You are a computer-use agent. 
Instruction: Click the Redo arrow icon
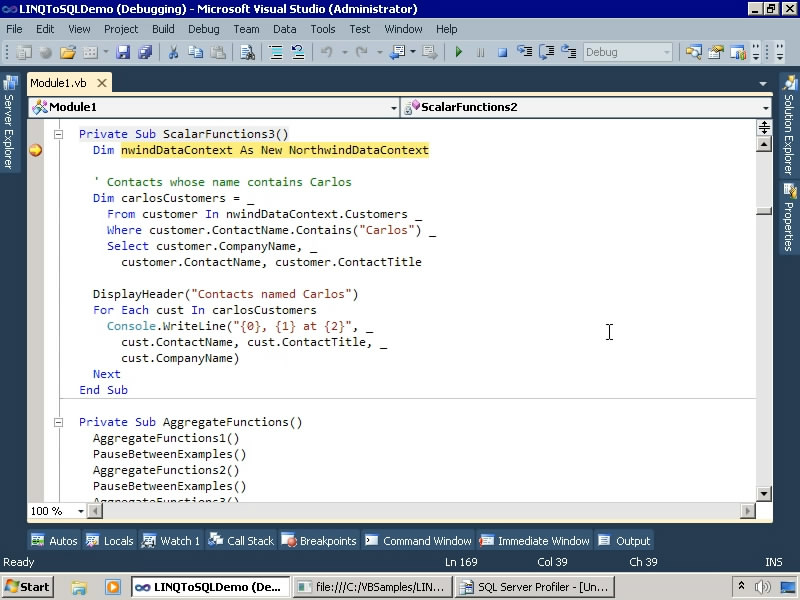click(362, 52)
